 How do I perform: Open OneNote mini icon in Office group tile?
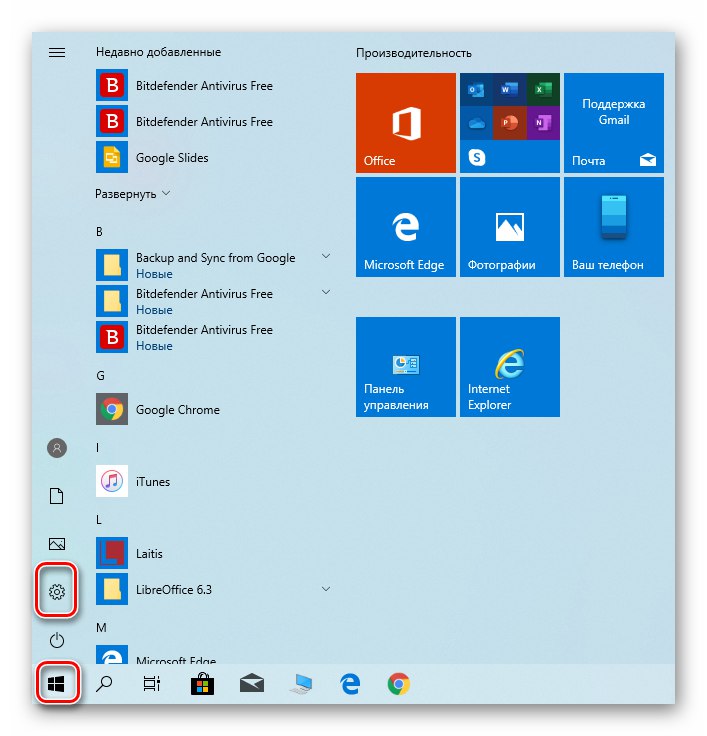coord(543,123)
